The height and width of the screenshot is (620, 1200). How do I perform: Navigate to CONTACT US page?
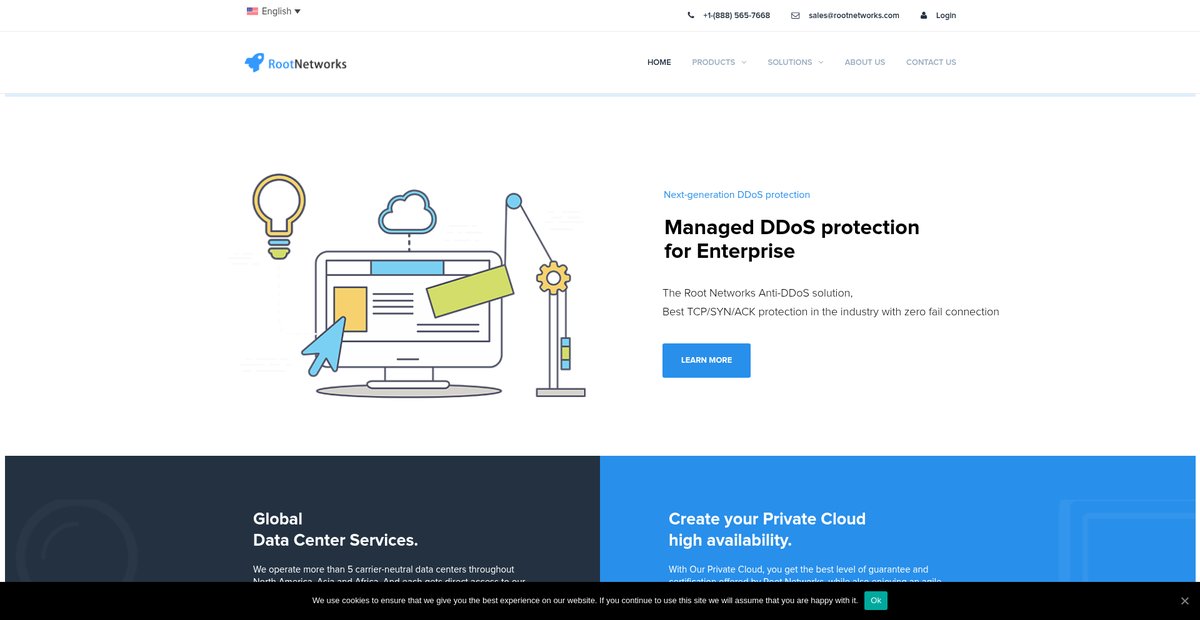click(931, 62)
